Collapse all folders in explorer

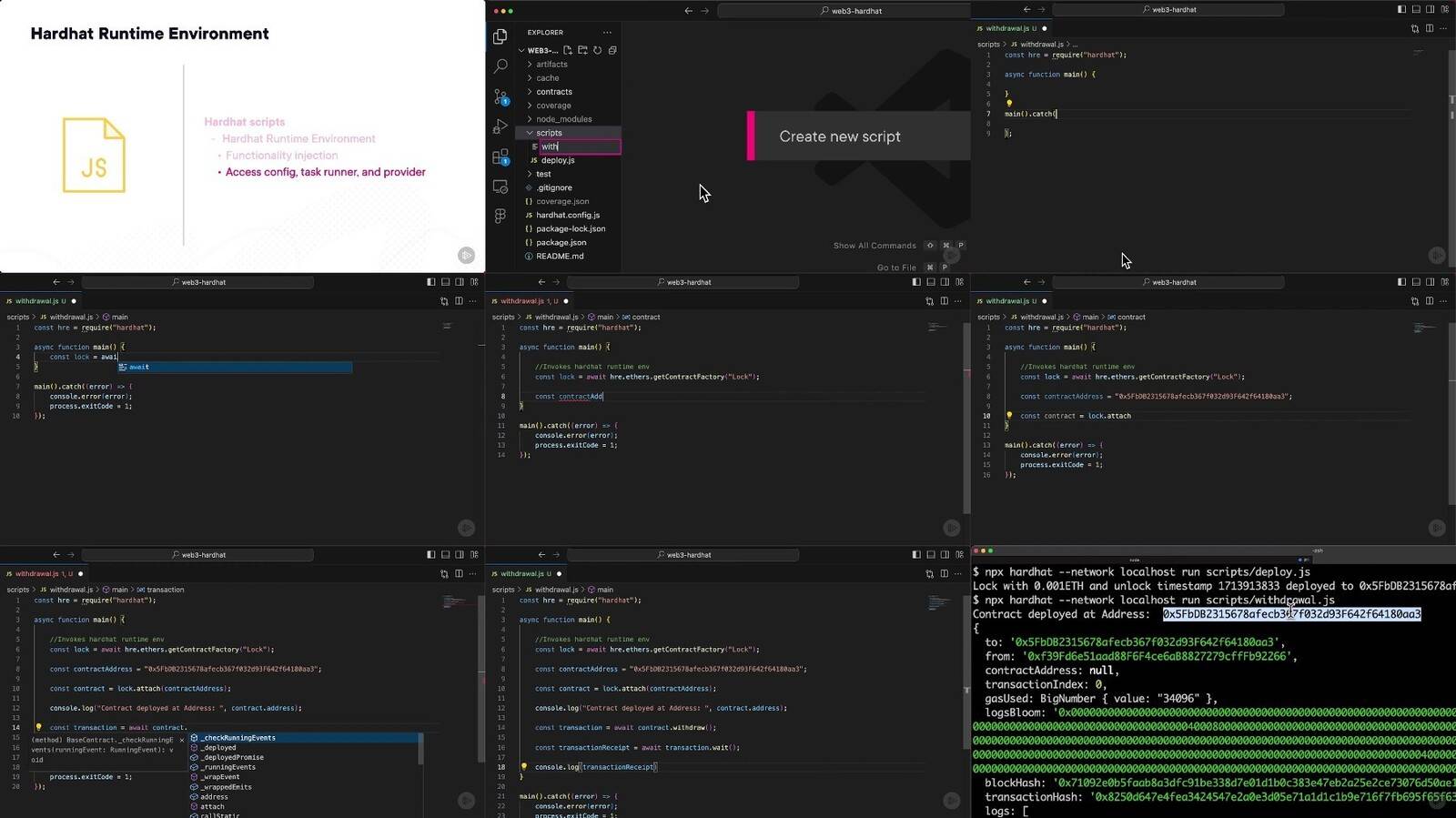[x=612, y=50]
